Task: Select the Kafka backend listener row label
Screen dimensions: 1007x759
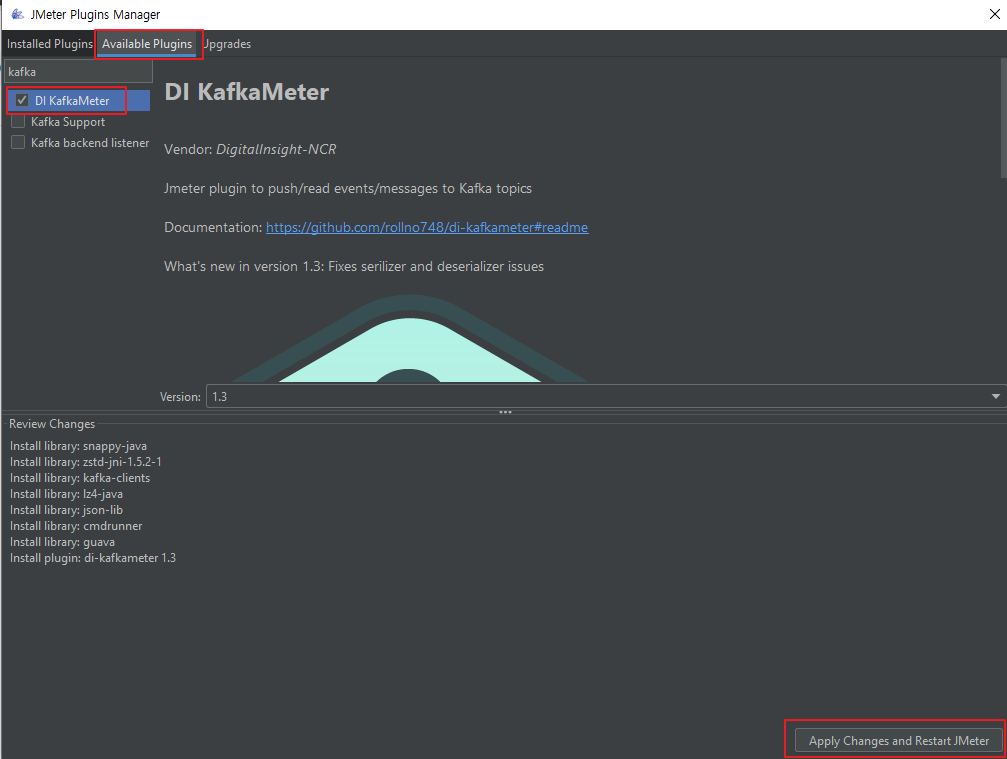Action: point(90,143)
